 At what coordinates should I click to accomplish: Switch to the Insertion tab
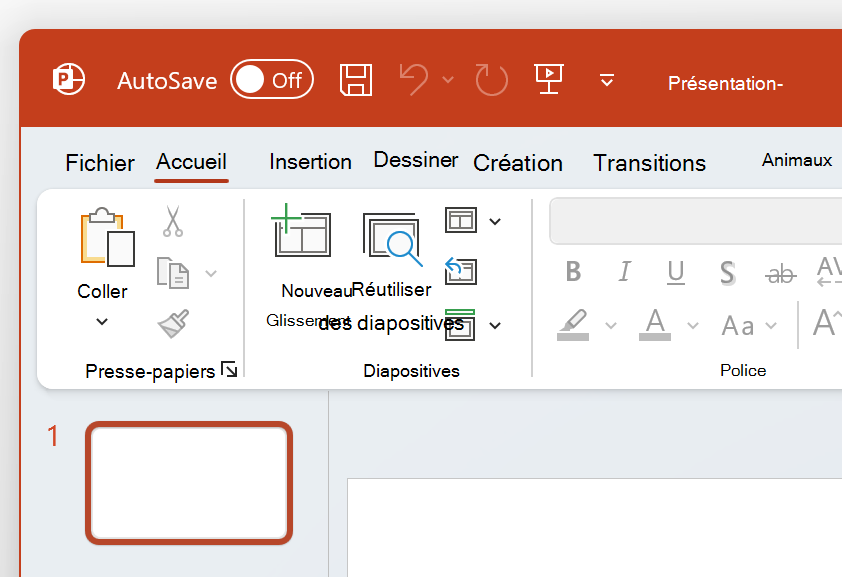click(x=310, y=162)
